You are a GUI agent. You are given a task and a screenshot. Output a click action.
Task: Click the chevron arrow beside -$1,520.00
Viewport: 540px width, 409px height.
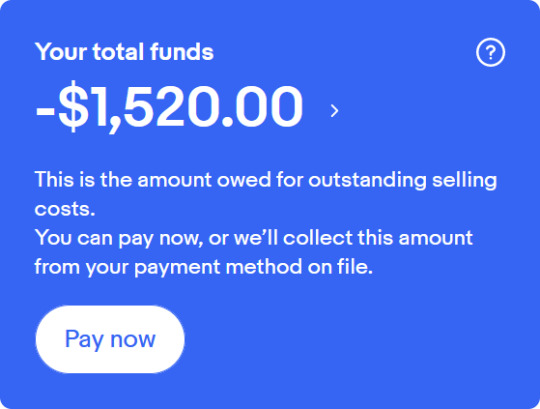click(x=334, y=111)
